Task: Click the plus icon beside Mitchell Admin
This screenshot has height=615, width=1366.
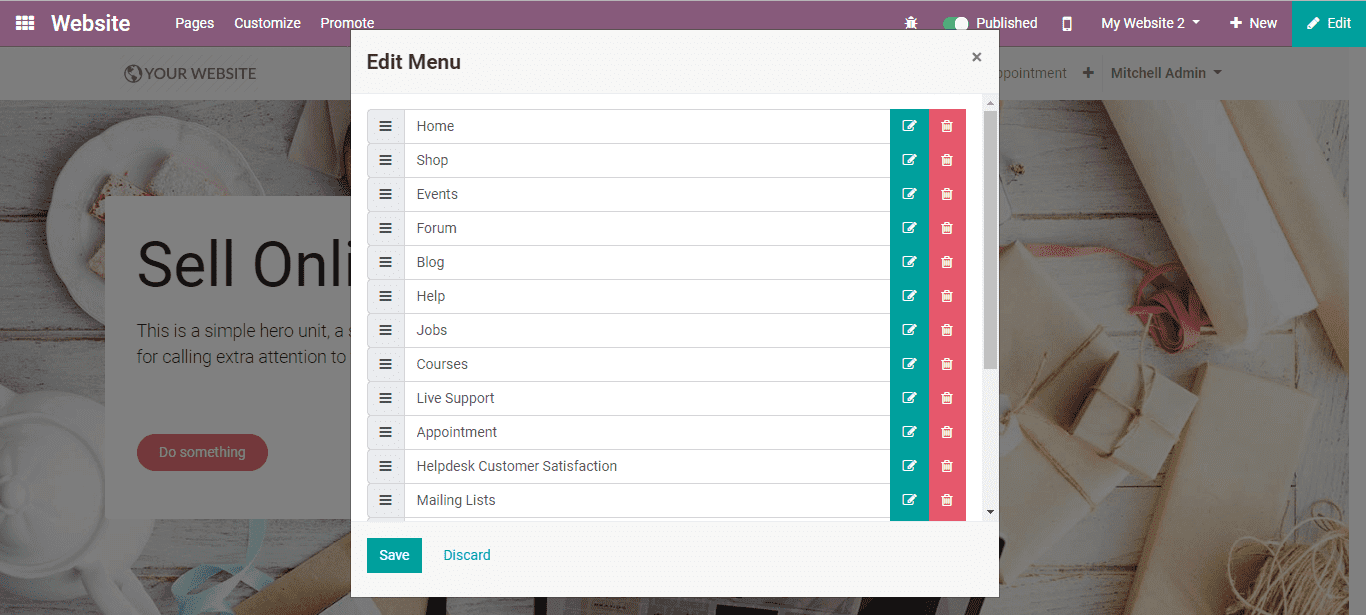Action: pos(1088,73)
